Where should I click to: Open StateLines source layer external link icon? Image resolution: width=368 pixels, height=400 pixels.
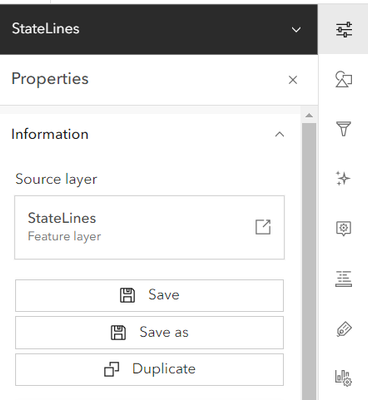263,227
